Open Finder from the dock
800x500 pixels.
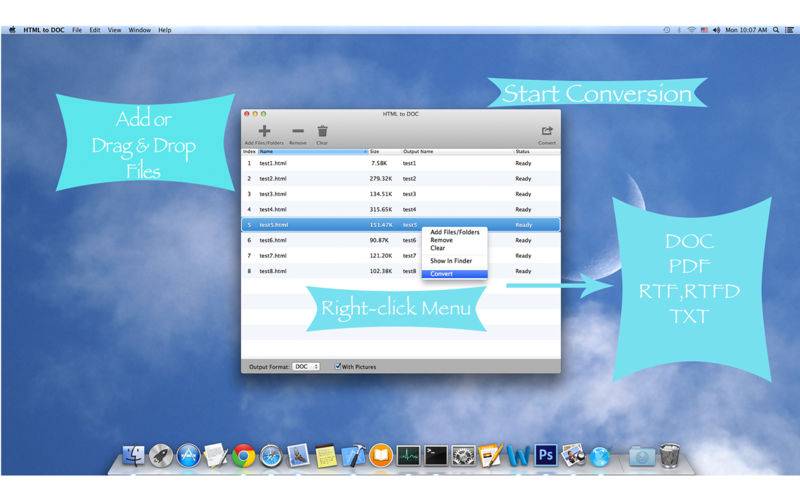[x=133, y=456]
